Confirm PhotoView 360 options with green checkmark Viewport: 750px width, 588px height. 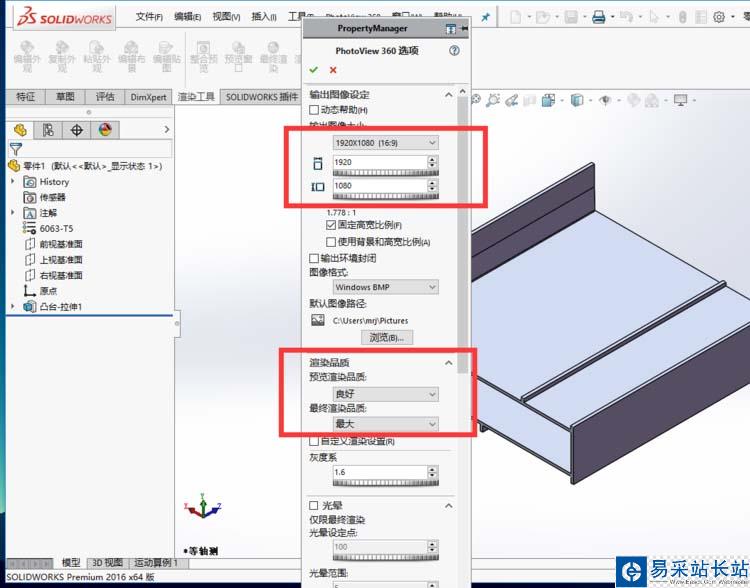314,70
